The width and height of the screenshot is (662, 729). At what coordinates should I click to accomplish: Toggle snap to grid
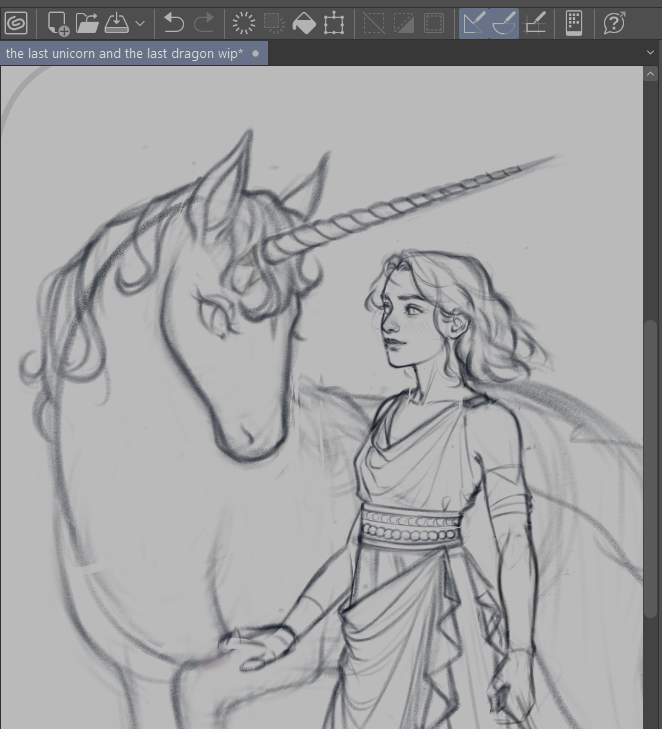point(534,23)
